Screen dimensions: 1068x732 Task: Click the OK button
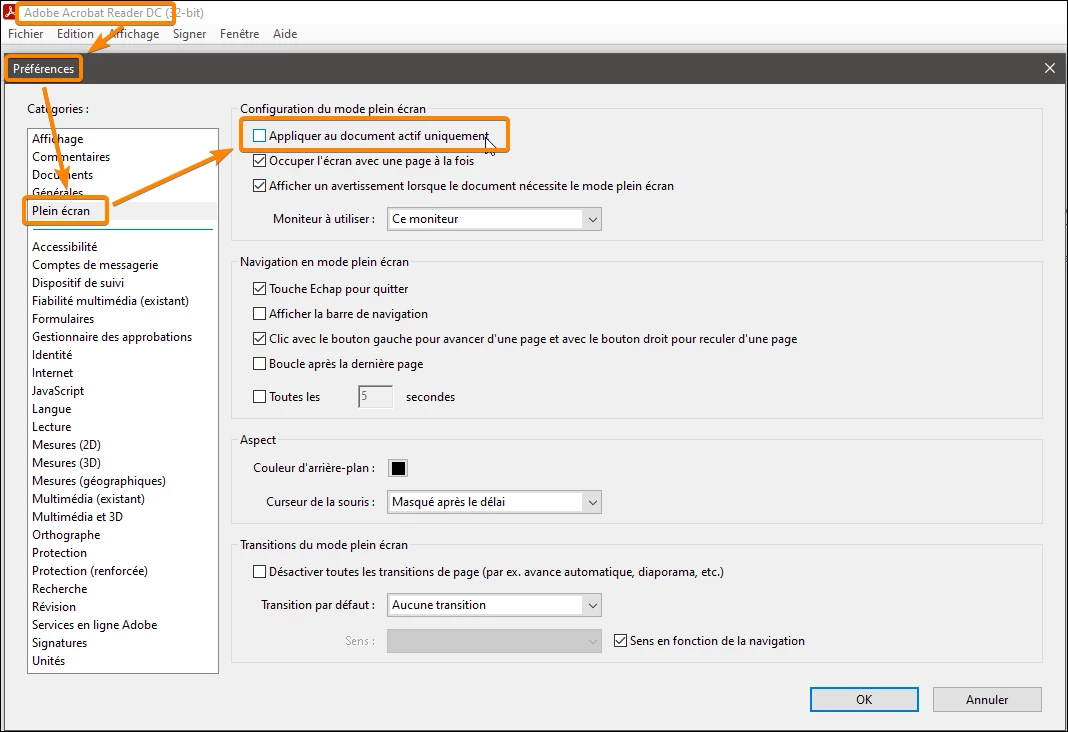(864, 699)
